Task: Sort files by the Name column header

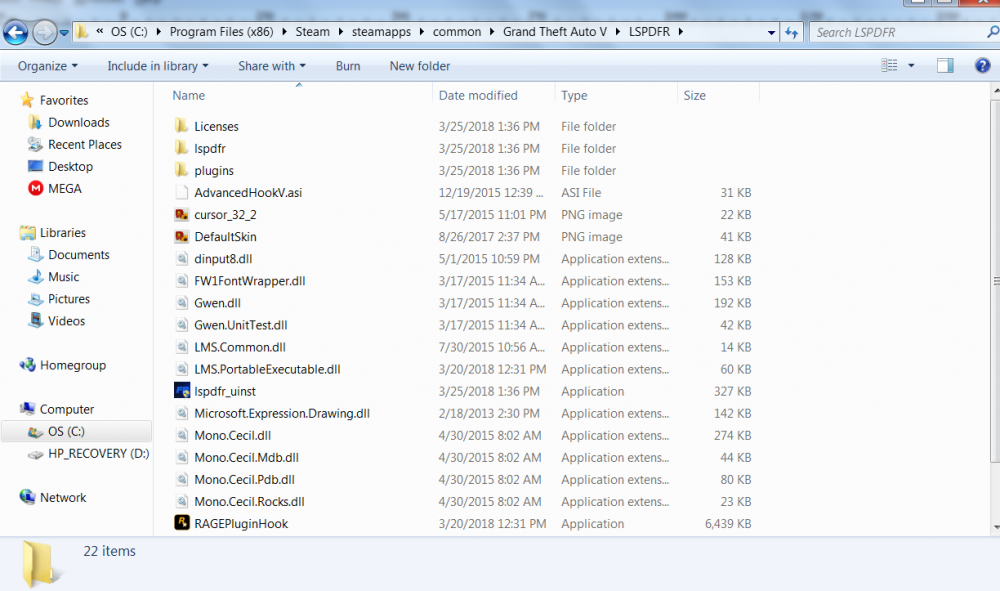Action: pos(189,96)
